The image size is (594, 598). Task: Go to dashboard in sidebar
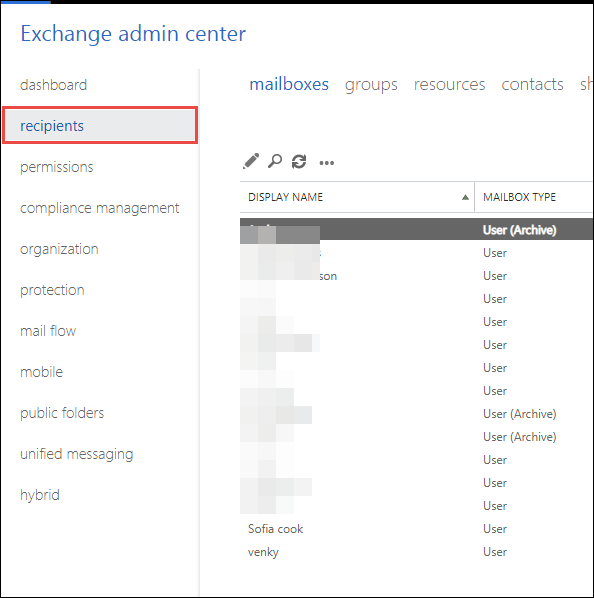click(x=53, y=85)
